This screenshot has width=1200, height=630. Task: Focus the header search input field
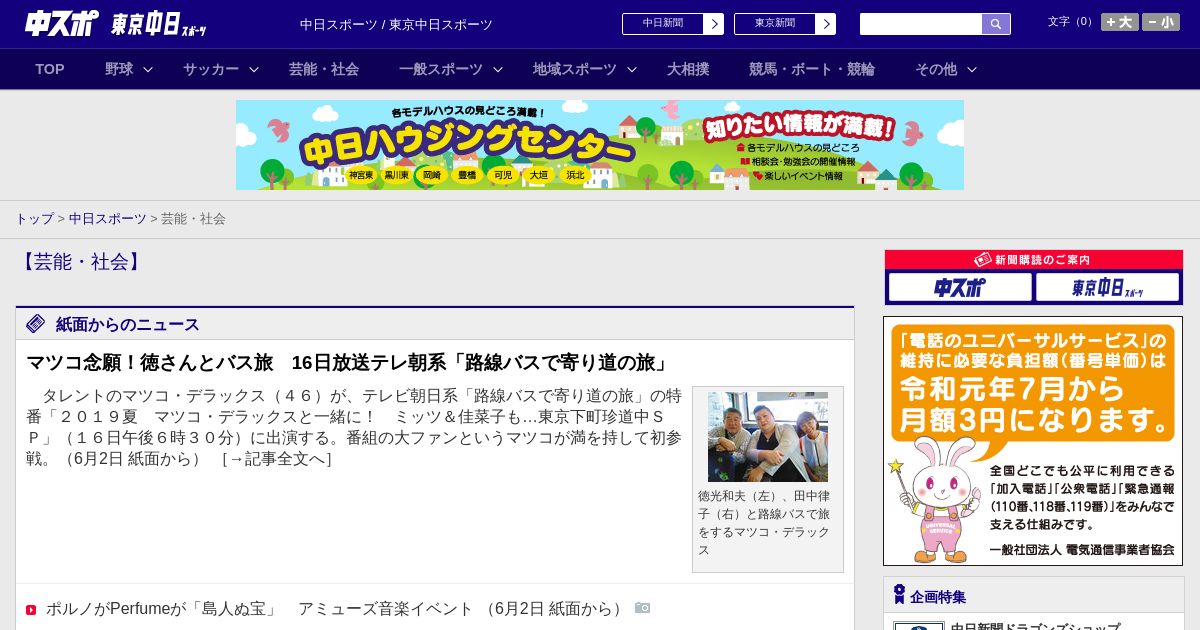tap(921, 24)
